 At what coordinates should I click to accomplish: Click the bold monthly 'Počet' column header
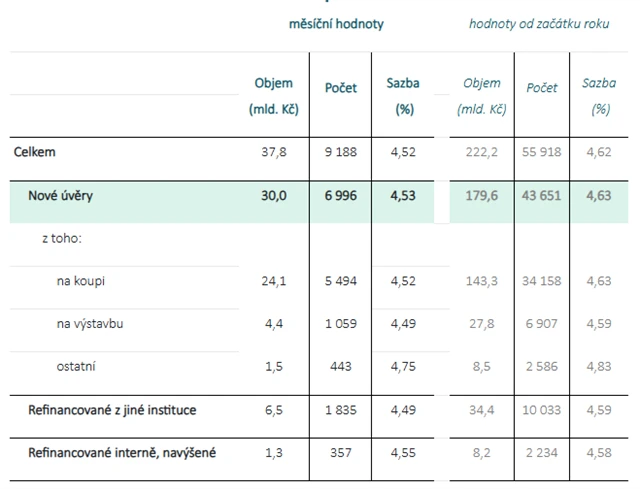coord(341,88)
